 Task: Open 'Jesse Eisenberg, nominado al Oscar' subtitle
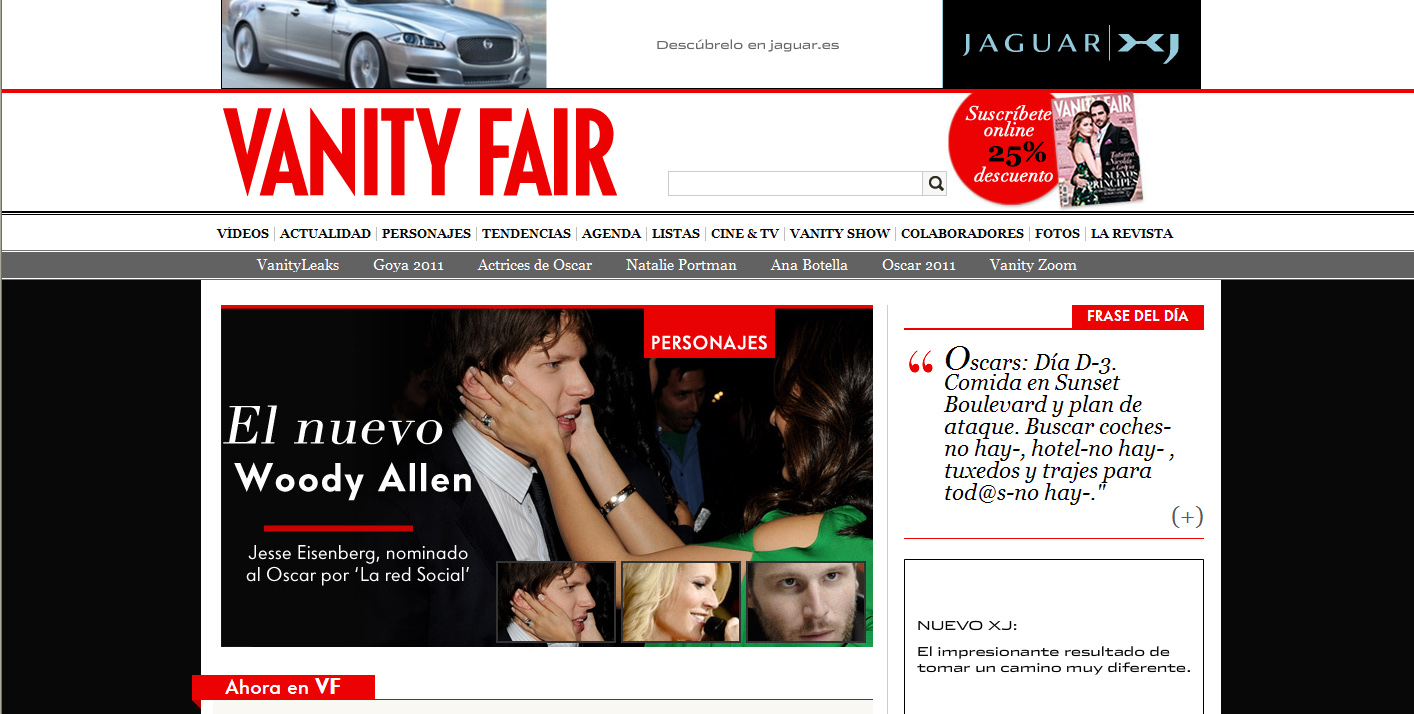[357, 564]
